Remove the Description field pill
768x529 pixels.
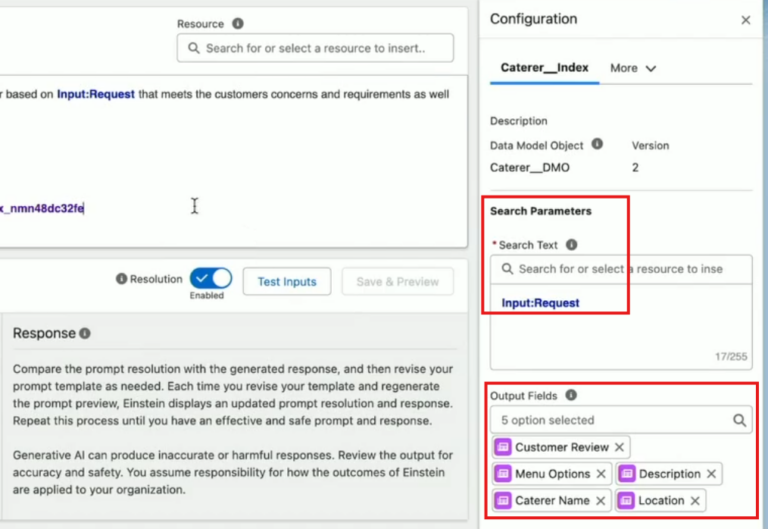(711, 474)
